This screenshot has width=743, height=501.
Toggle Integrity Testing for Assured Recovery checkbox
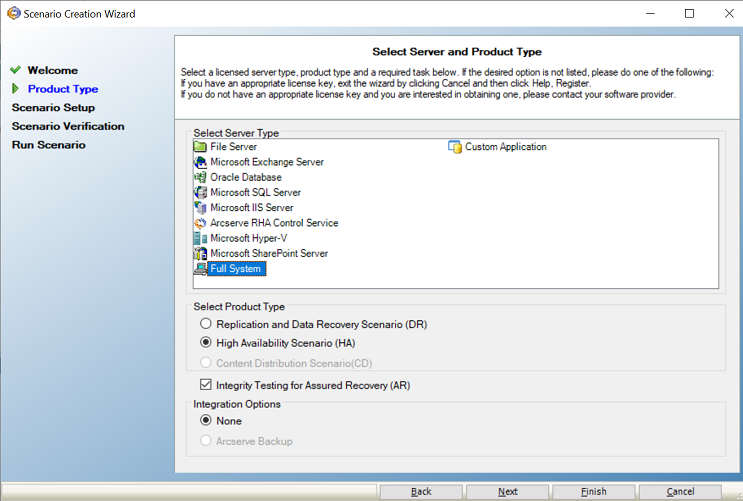(206, 384)
